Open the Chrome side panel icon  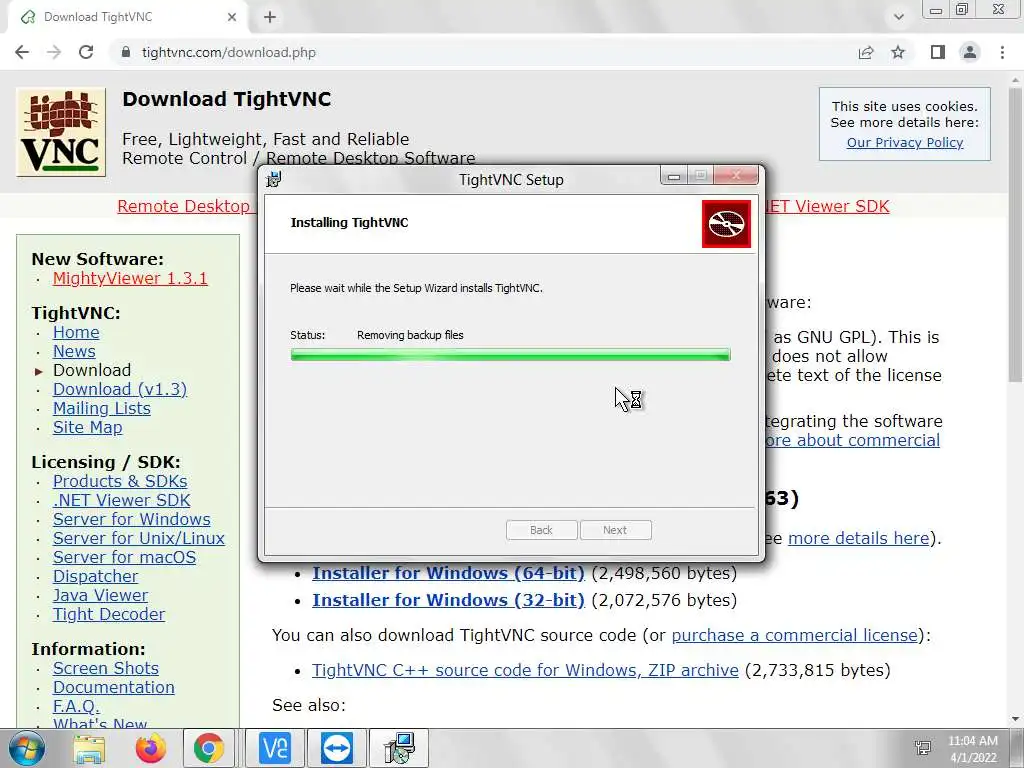938,52
